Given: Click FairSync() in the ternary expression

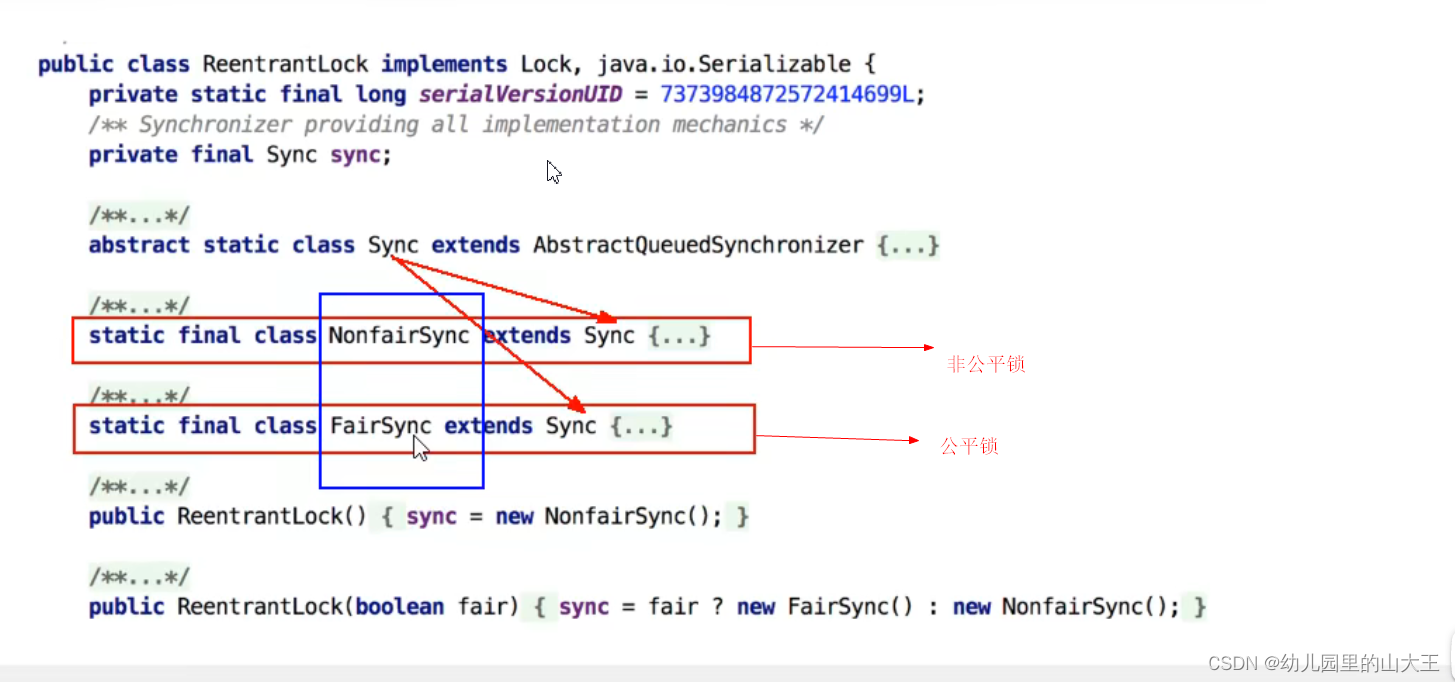Looking at the screenshot, I should point(850,607).
